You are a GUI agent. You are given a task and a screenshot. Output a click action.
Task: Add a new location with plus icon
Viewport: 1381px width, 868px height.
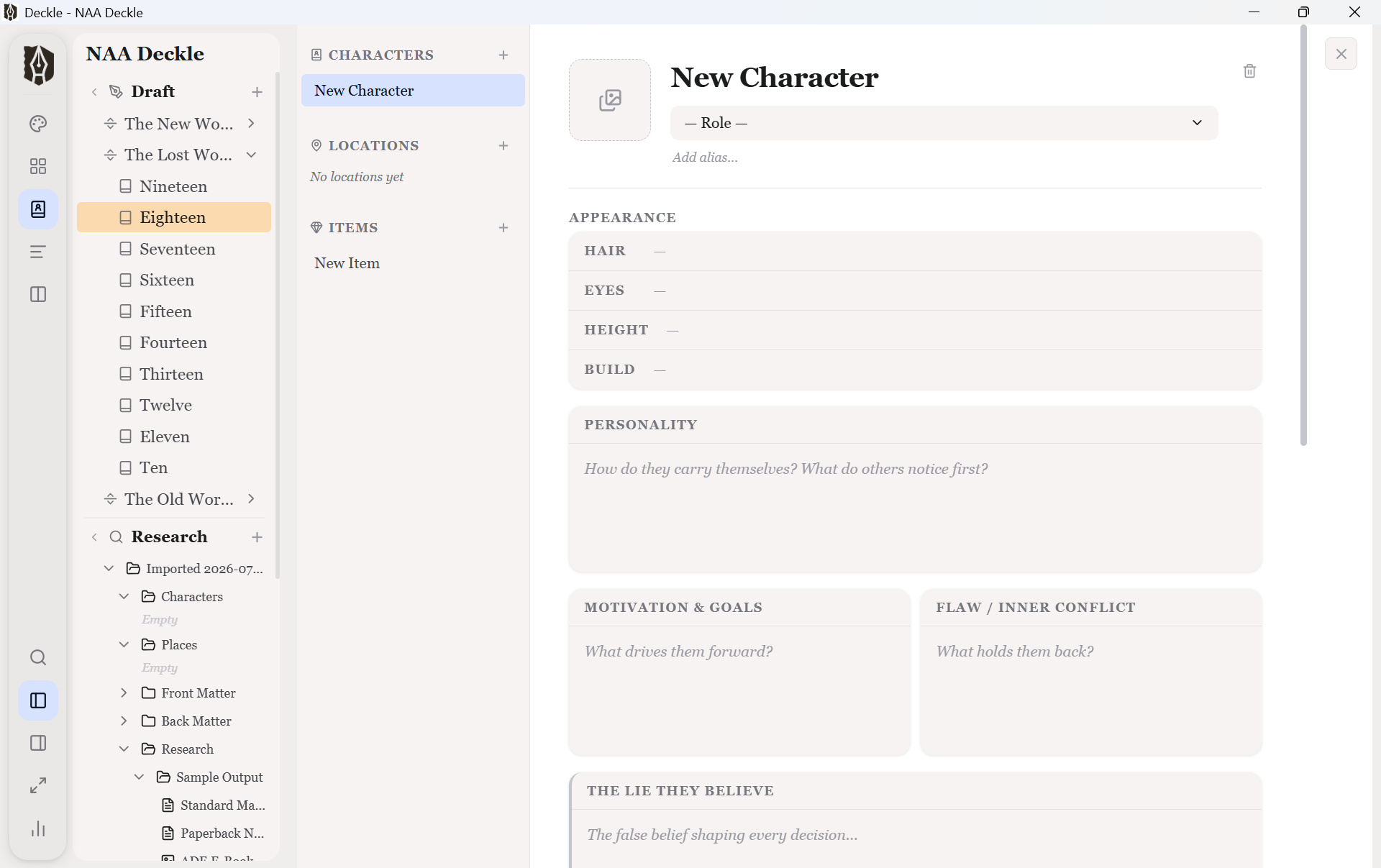503,146
